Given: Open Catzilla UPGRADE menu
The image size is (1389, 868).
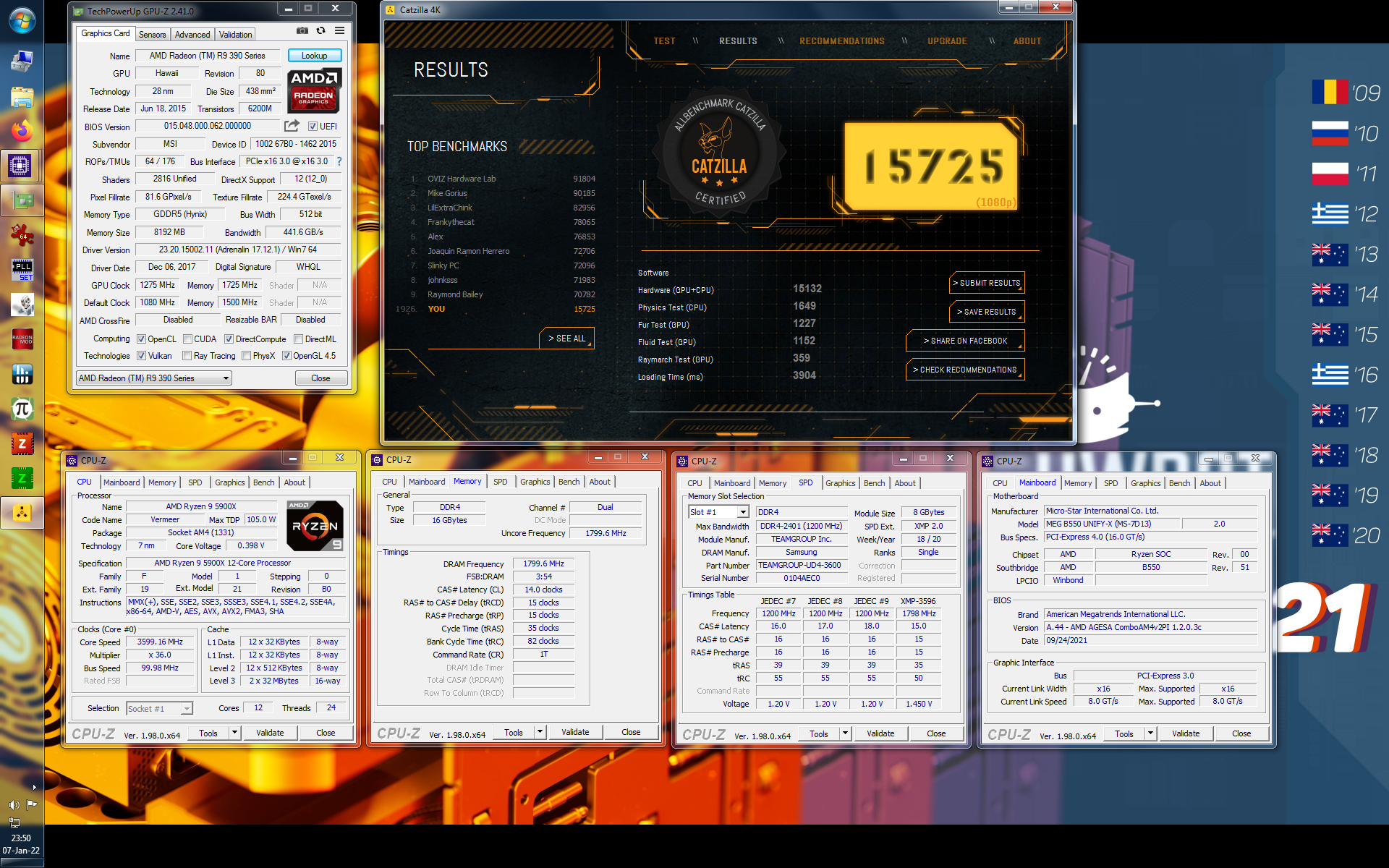Looking at the screenshot, I should pyautogui.click(x=947, y=41).
